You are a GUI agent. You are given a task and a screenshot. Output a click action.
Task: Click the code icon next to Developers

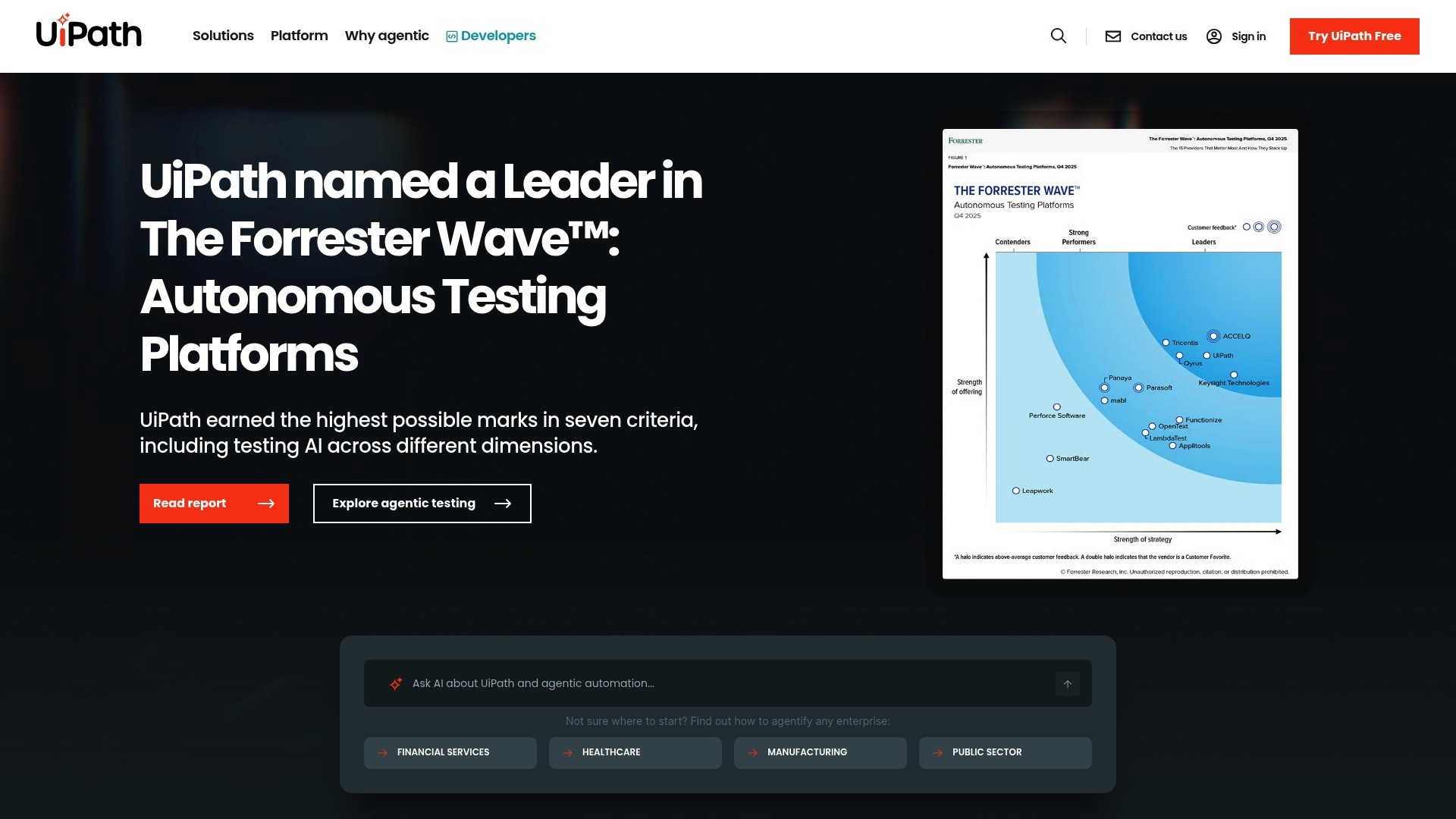pos(450,35)
